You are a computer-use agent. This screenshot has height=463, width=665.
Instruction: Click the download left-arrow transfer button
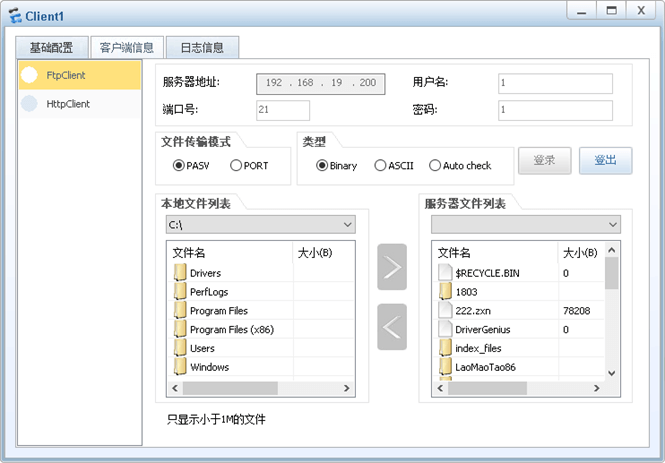tap(392, 327)
